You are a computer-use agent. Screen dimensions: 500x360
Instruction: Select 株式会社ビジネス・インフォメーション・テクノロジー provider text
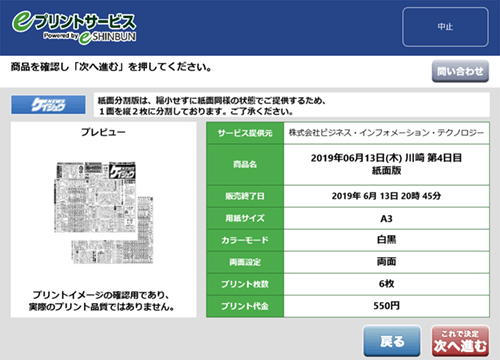[386, 133]
